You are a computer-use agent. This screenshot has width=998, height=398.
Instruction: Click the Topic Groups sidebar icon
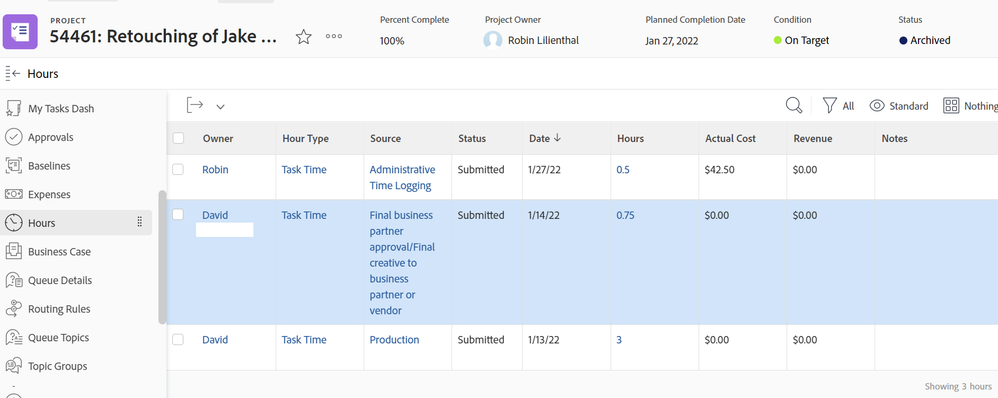click(x=13, y=366)
